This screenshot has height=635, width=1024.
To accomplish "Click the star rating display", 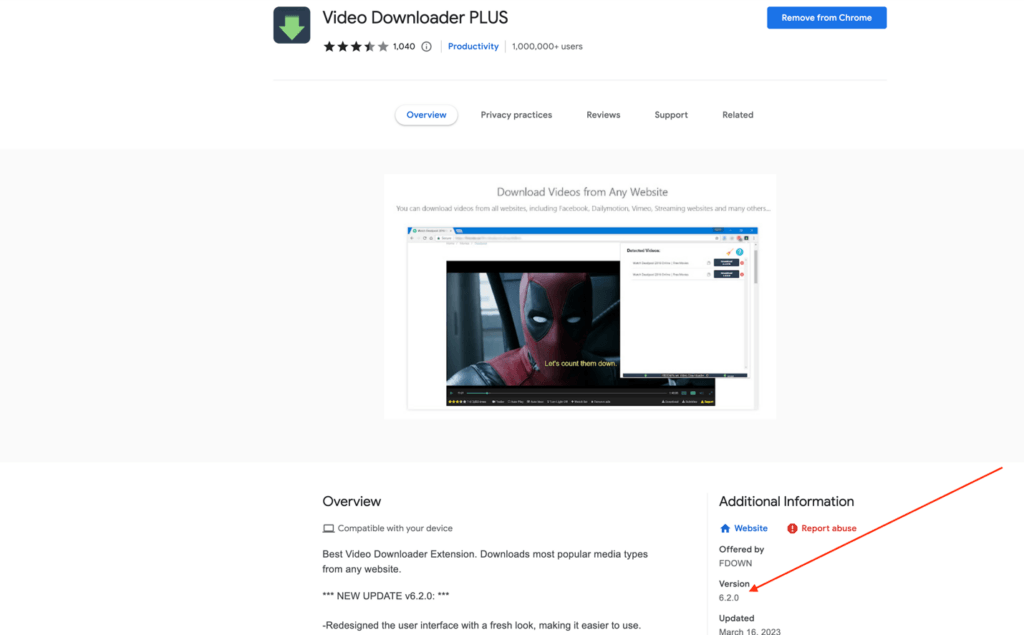I will [x=356, y=46].
